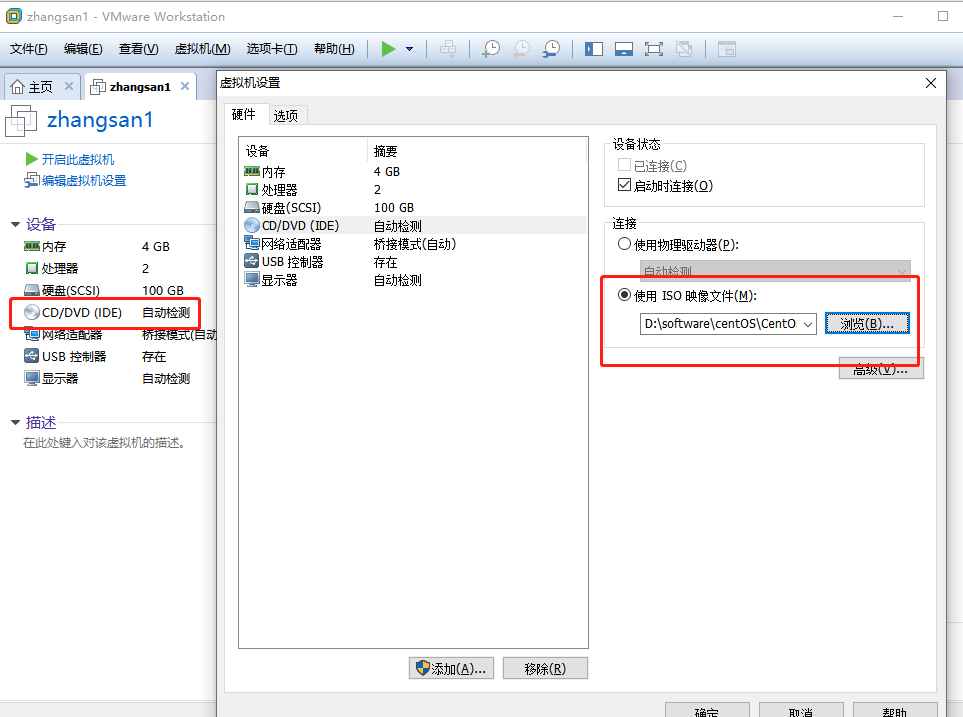Click the 设备 column header
This screenshot has height=717, width=963.
pos(303,151)
